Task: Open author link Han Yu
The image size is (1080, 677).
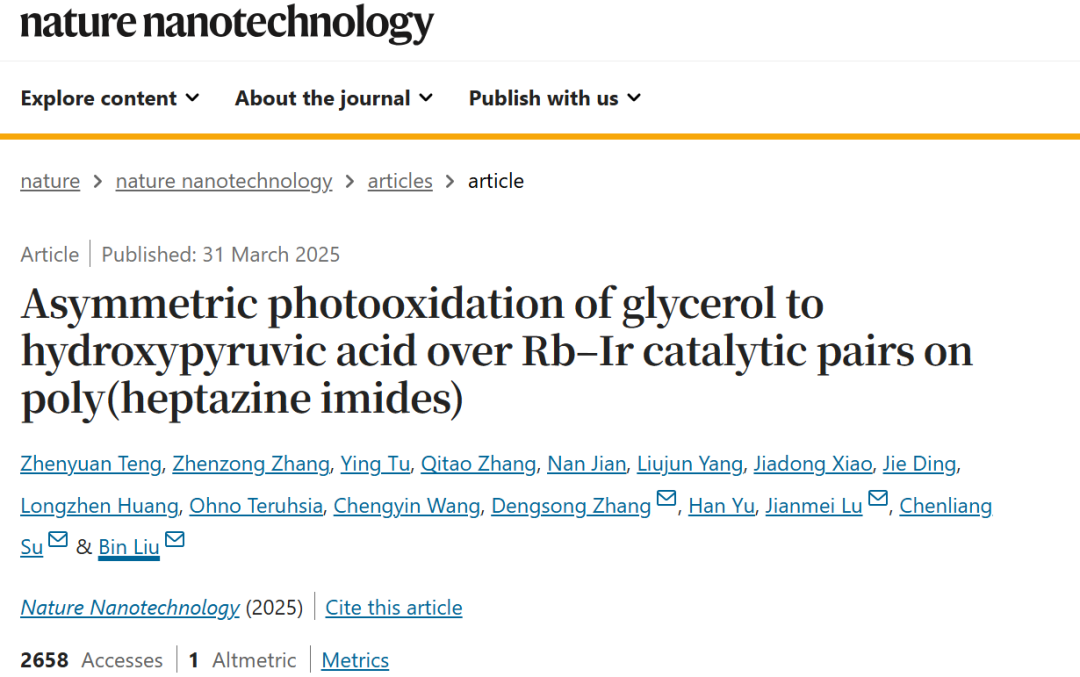Action: [722, 506]
